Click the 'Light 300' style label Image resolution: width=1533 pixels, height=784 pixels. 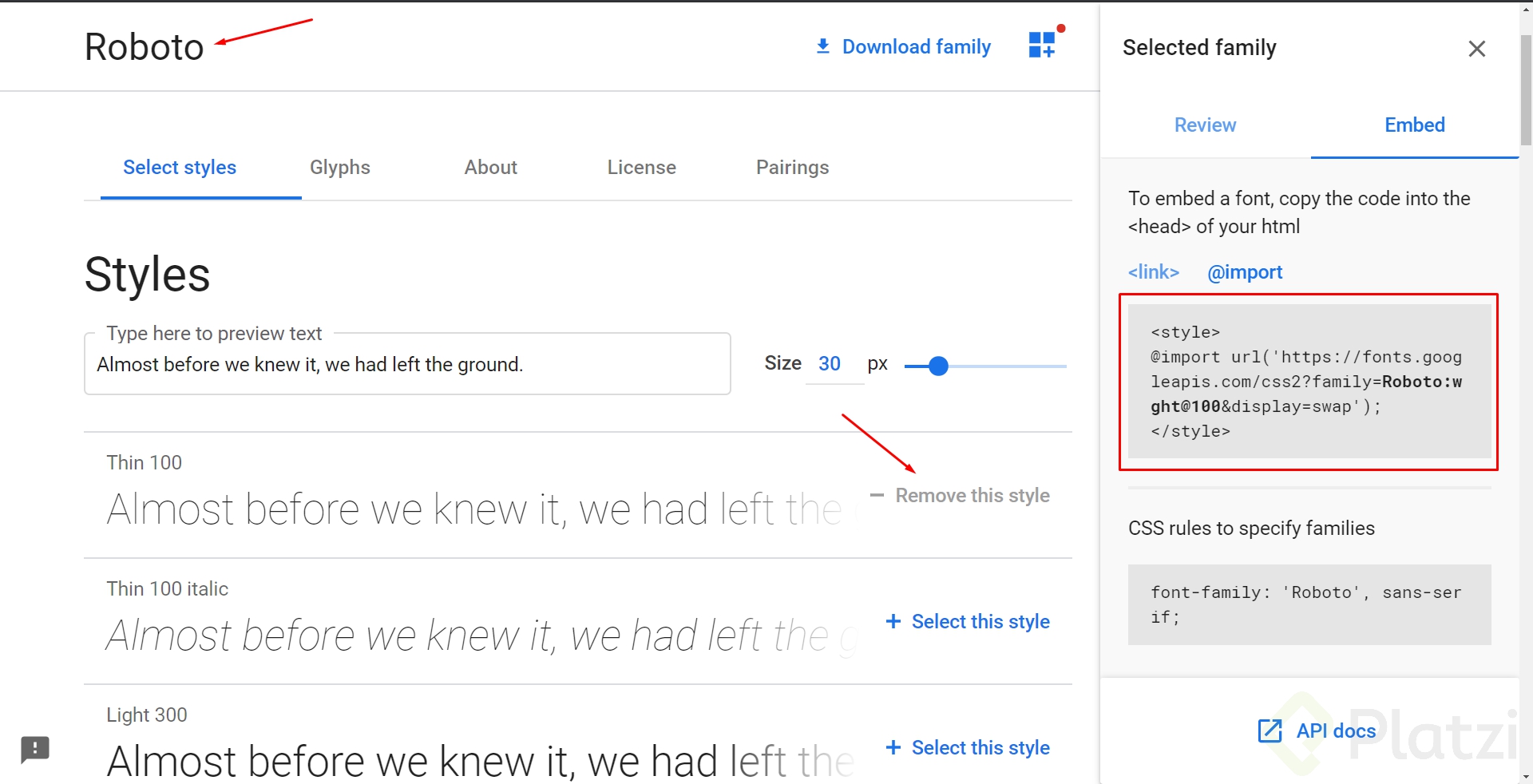(x=147, y=715)
